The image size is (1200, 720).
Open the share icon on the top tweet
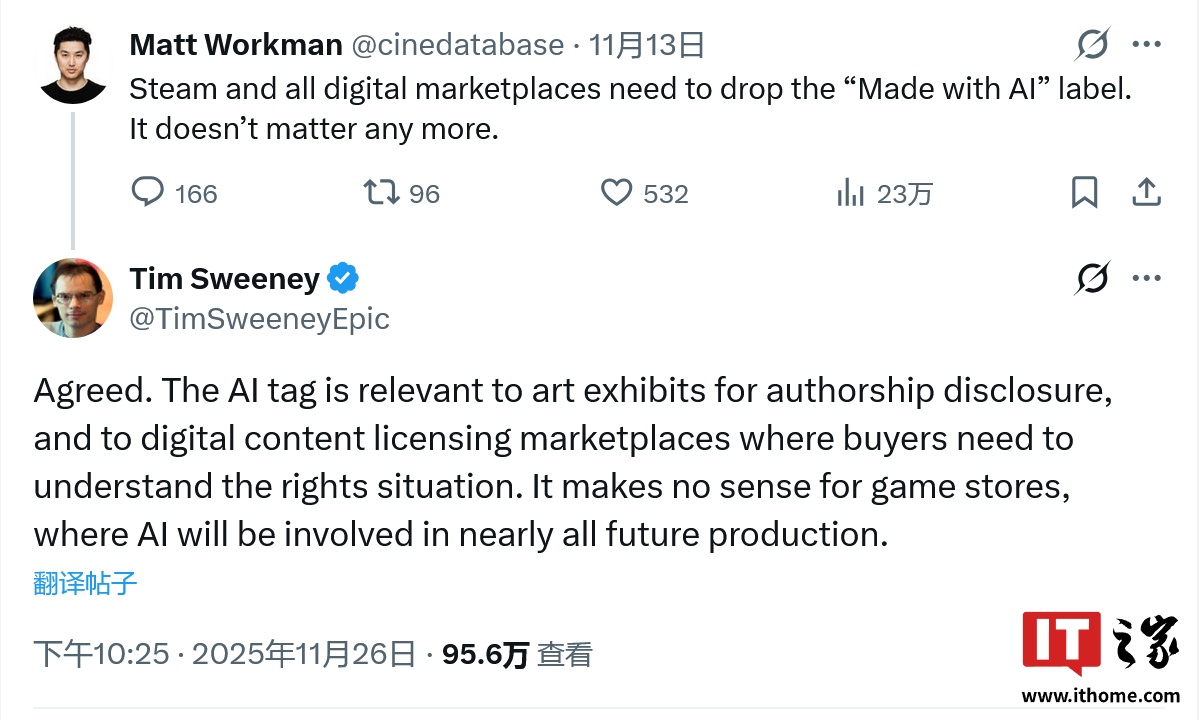(1146, 193)
